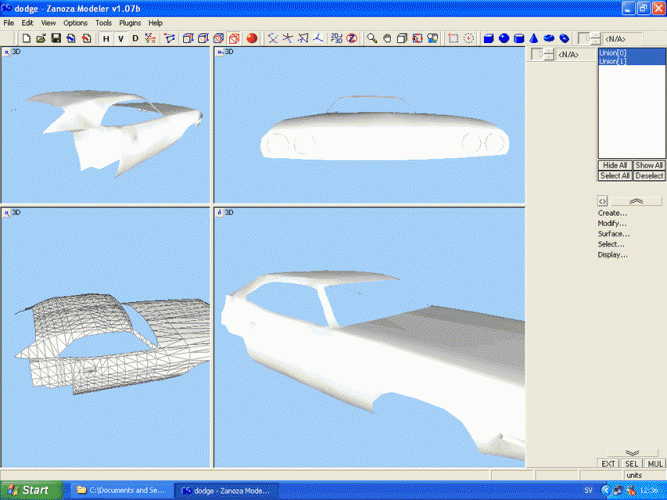This screenshot has height=500, width=667.
Task: Click the Hide All button
Action: click(614, 165)
